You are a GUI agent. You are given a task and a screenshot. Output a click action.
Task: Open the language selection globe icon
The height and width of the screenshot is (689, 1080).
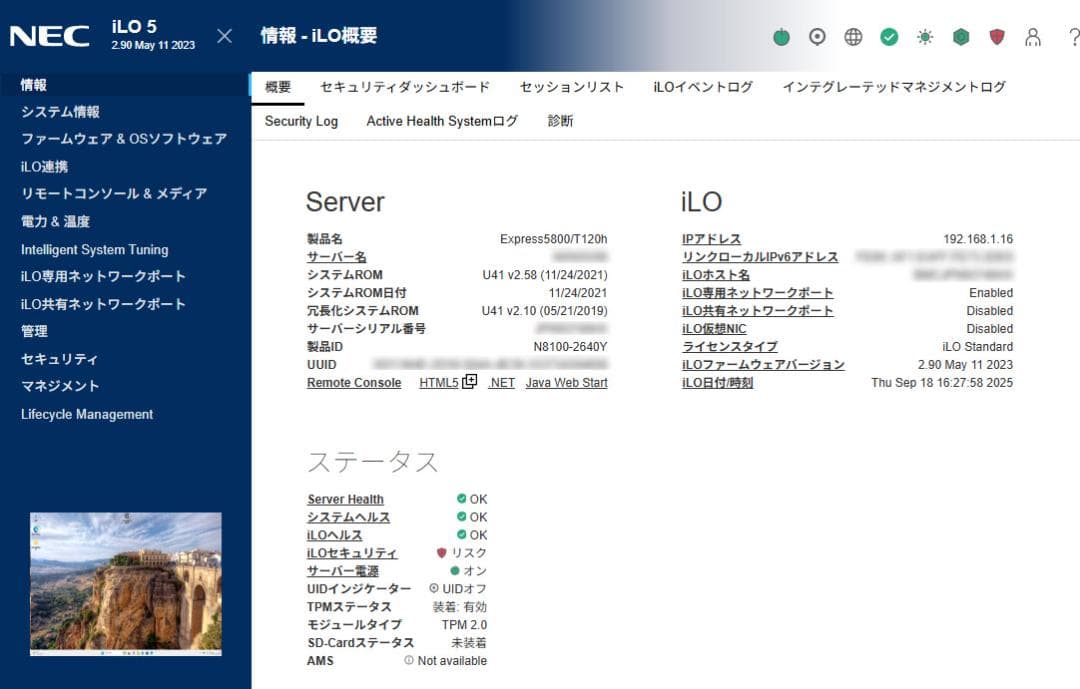(854, 36)
